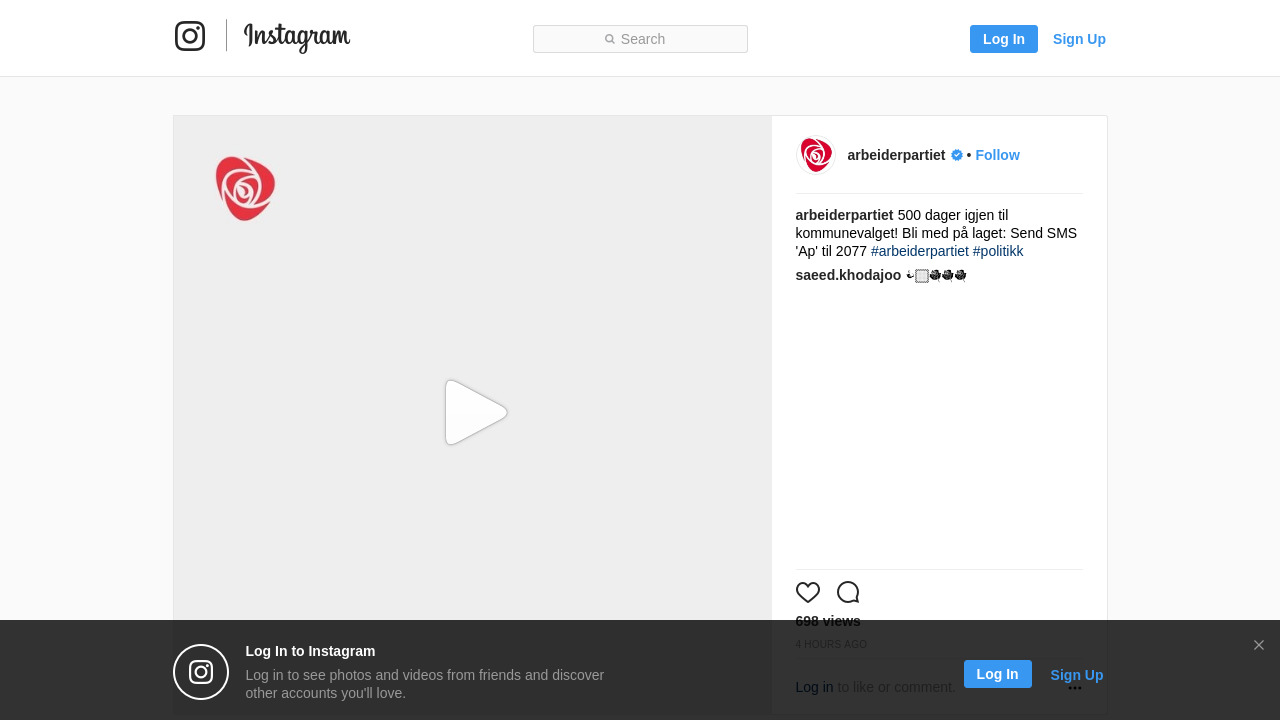This screenshot has height=720, width=1280.
Task: Click the search magnifier in the search box
Action: click(x=610, y=39)
